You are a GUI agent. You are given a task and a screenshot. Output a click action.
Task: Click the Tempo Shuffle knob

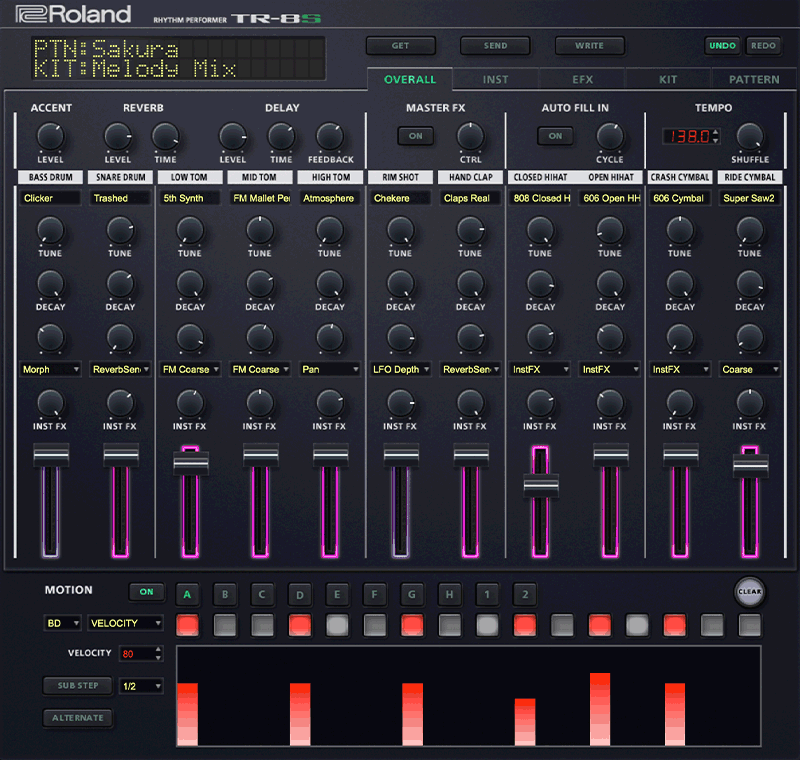(750, 136)
